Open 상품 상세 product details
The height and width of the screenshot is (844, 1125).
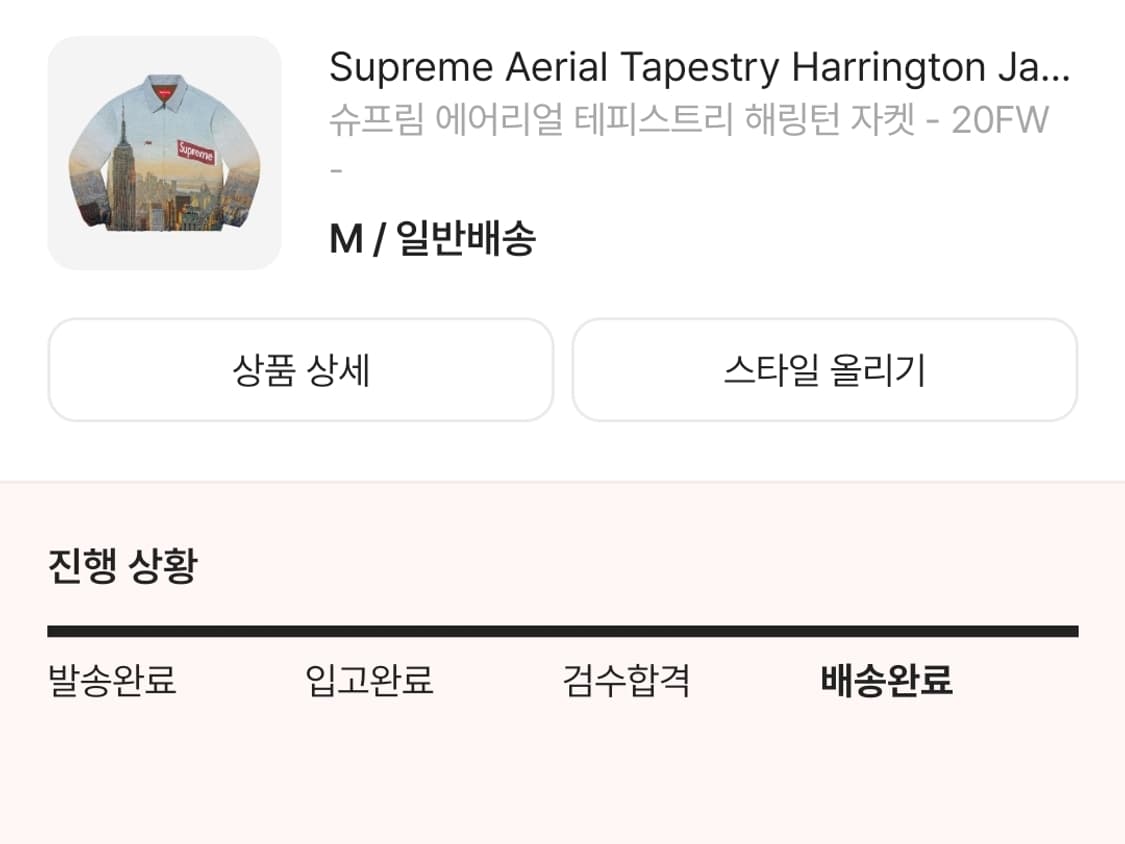pyautogui.click(x=301, y=370)
